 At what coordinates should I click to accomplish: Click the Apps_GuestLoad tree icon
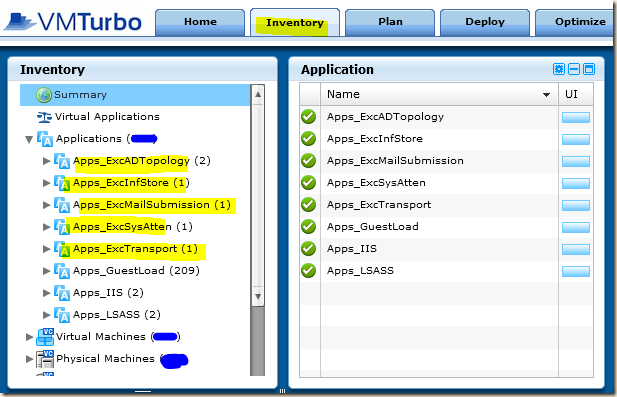click(62, 271)
